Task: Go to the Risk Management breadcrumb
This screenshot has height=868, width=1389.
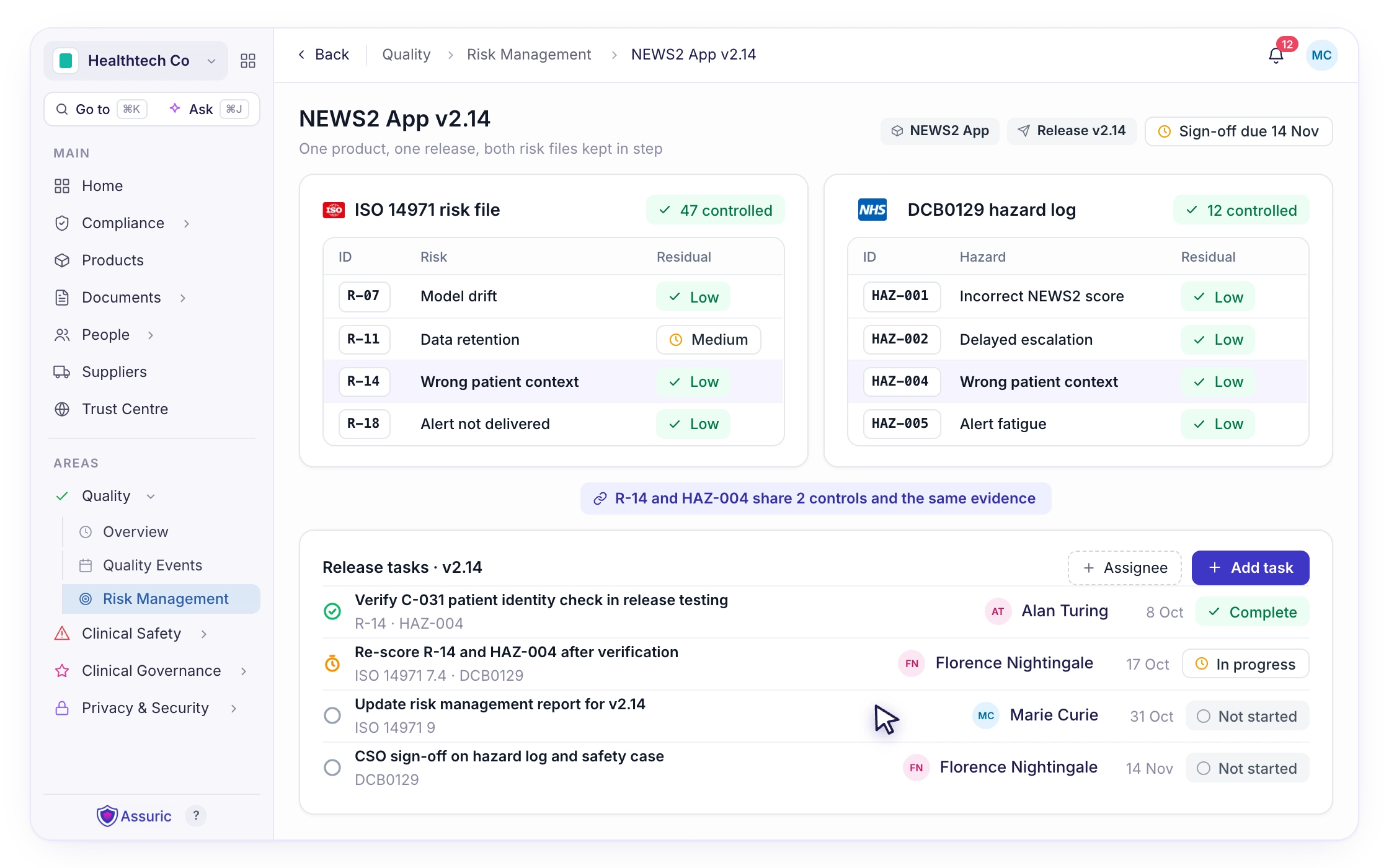Action: [x=529, y=55]
